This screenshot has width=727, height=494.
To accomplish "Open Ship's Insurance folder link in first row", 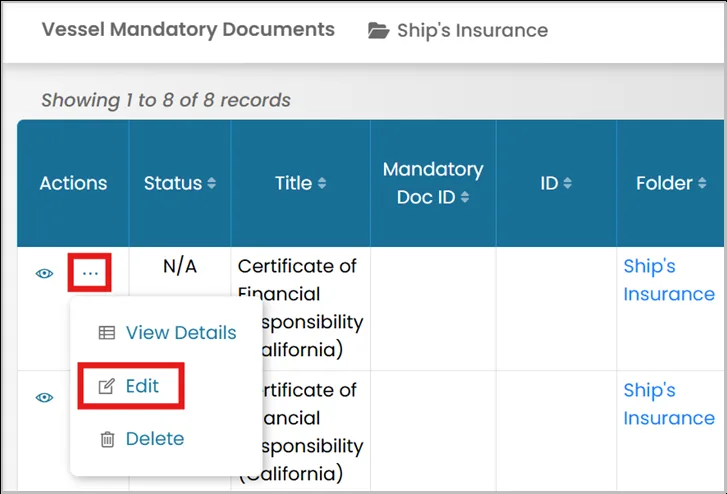I will pos(669,280).
